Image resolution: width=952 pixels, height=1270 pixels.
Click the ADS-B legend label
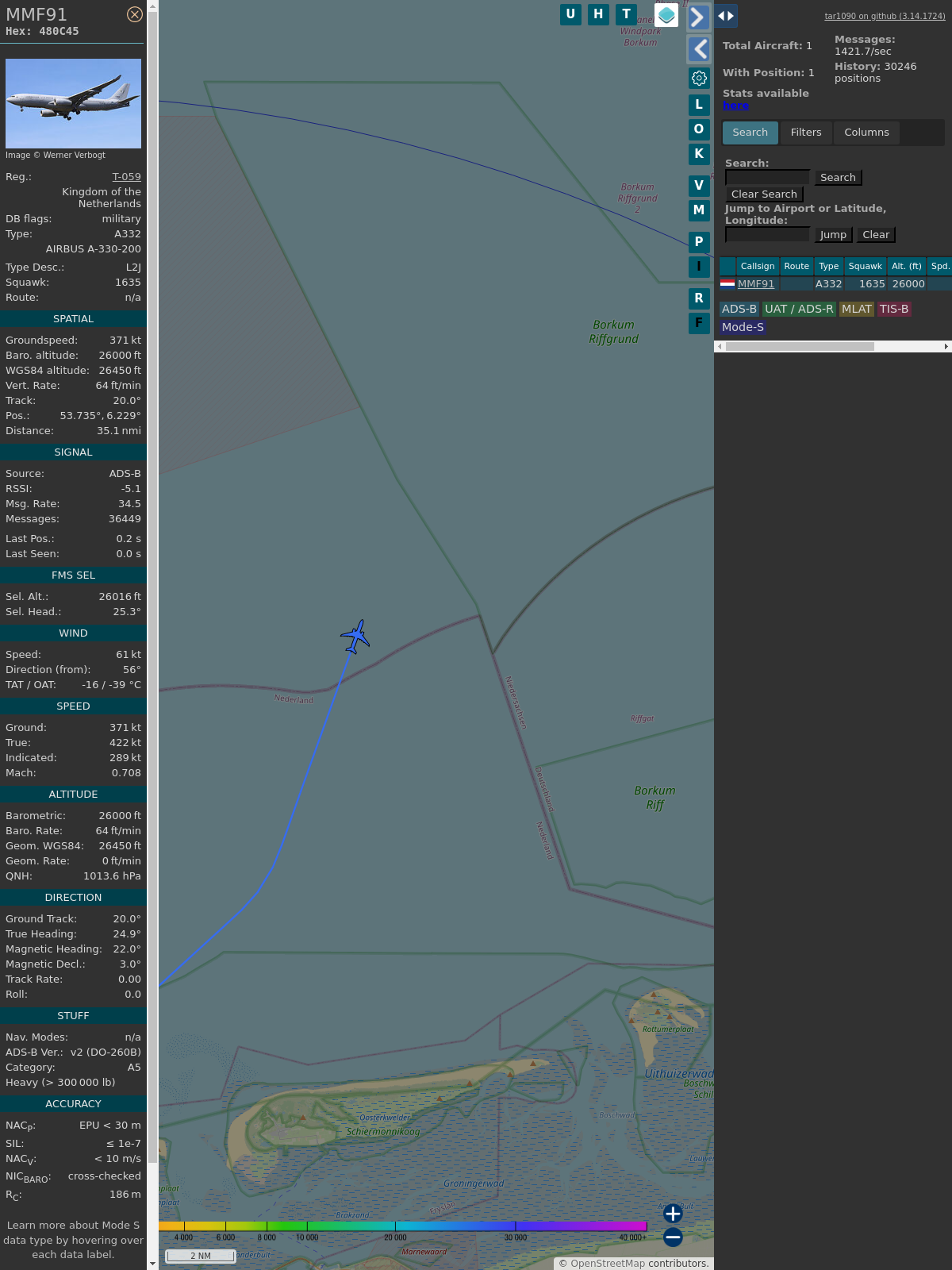tap(739, 310)
